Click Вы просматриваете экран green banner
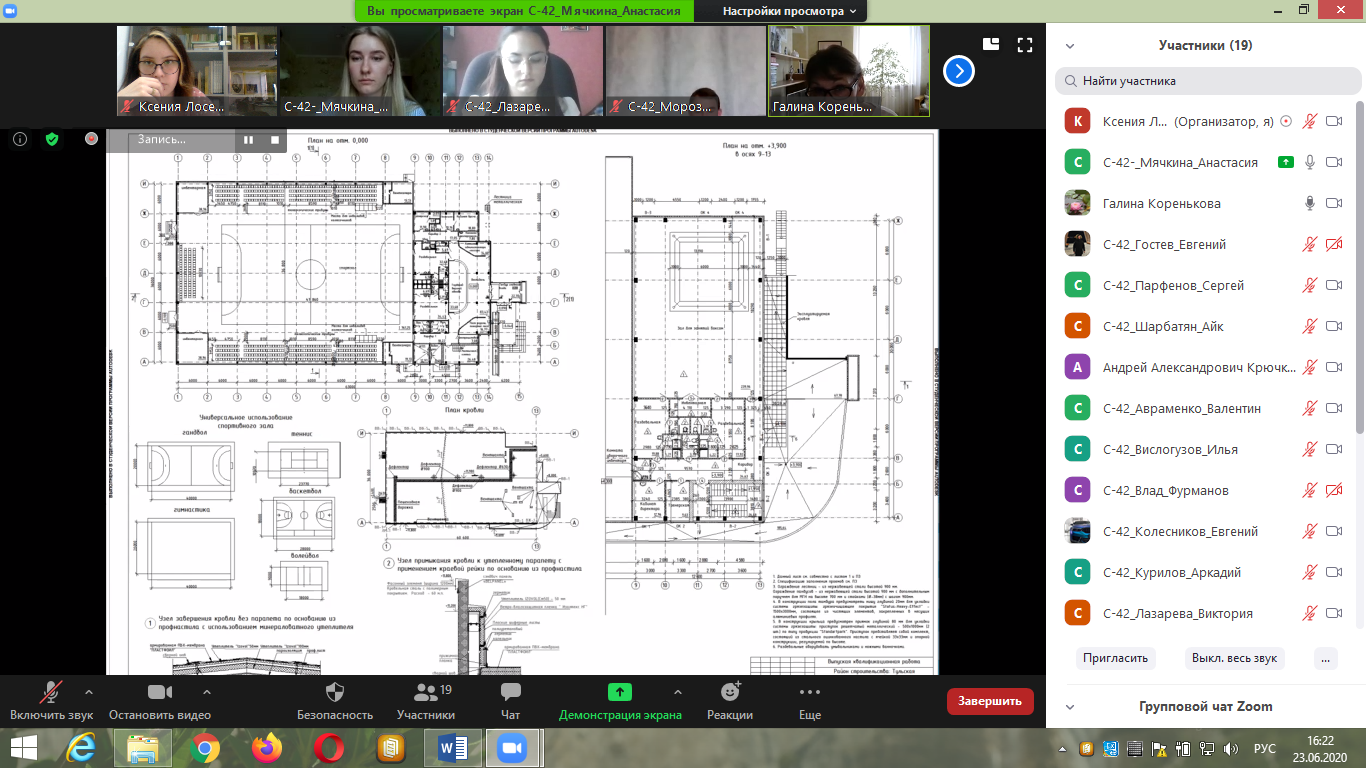The image size is (1366, 768). 524,11
